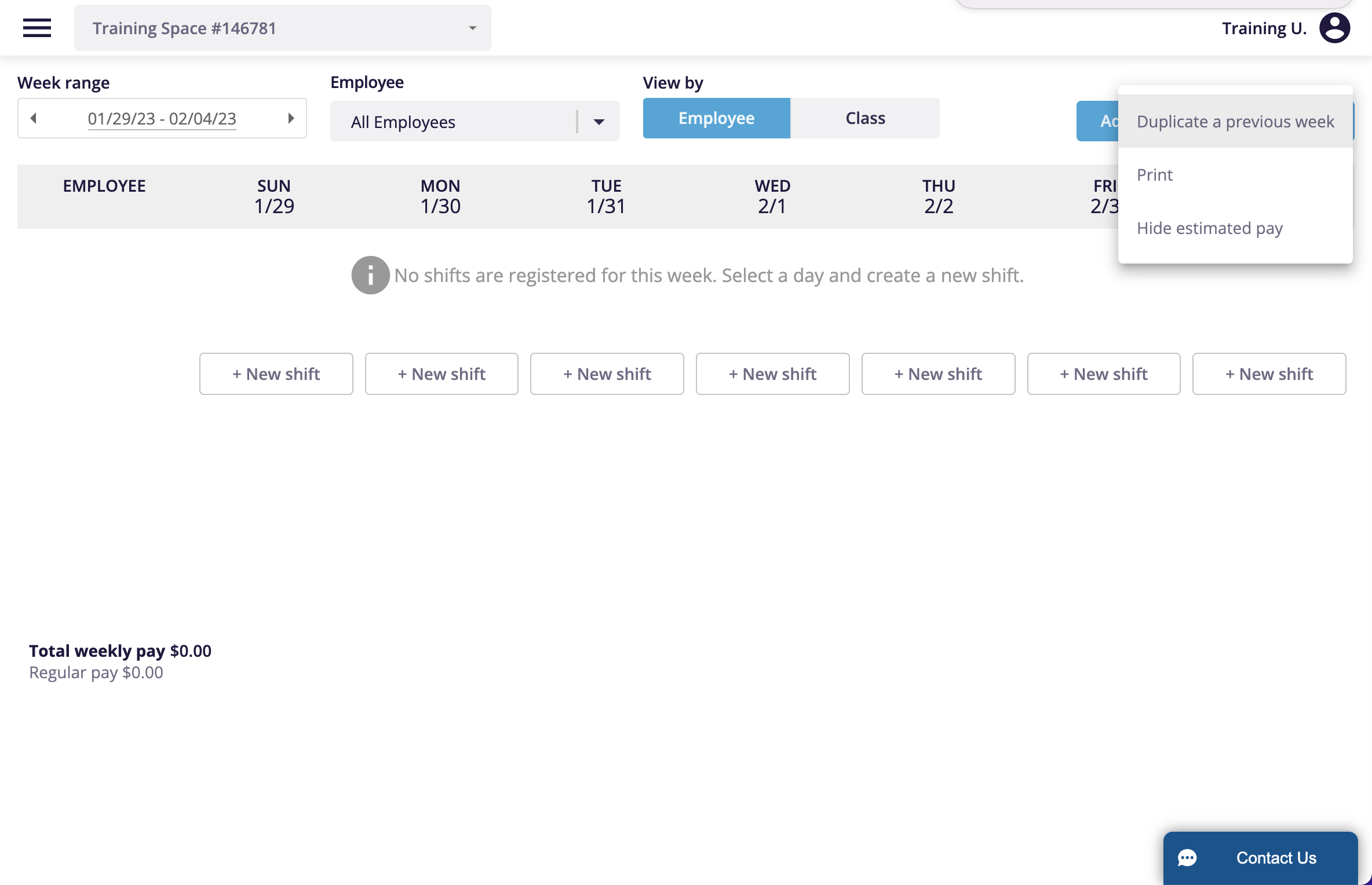Add a New shift under Wednesday 2/1
This screenshot has width=1372, height=885.
coord(772,374)
